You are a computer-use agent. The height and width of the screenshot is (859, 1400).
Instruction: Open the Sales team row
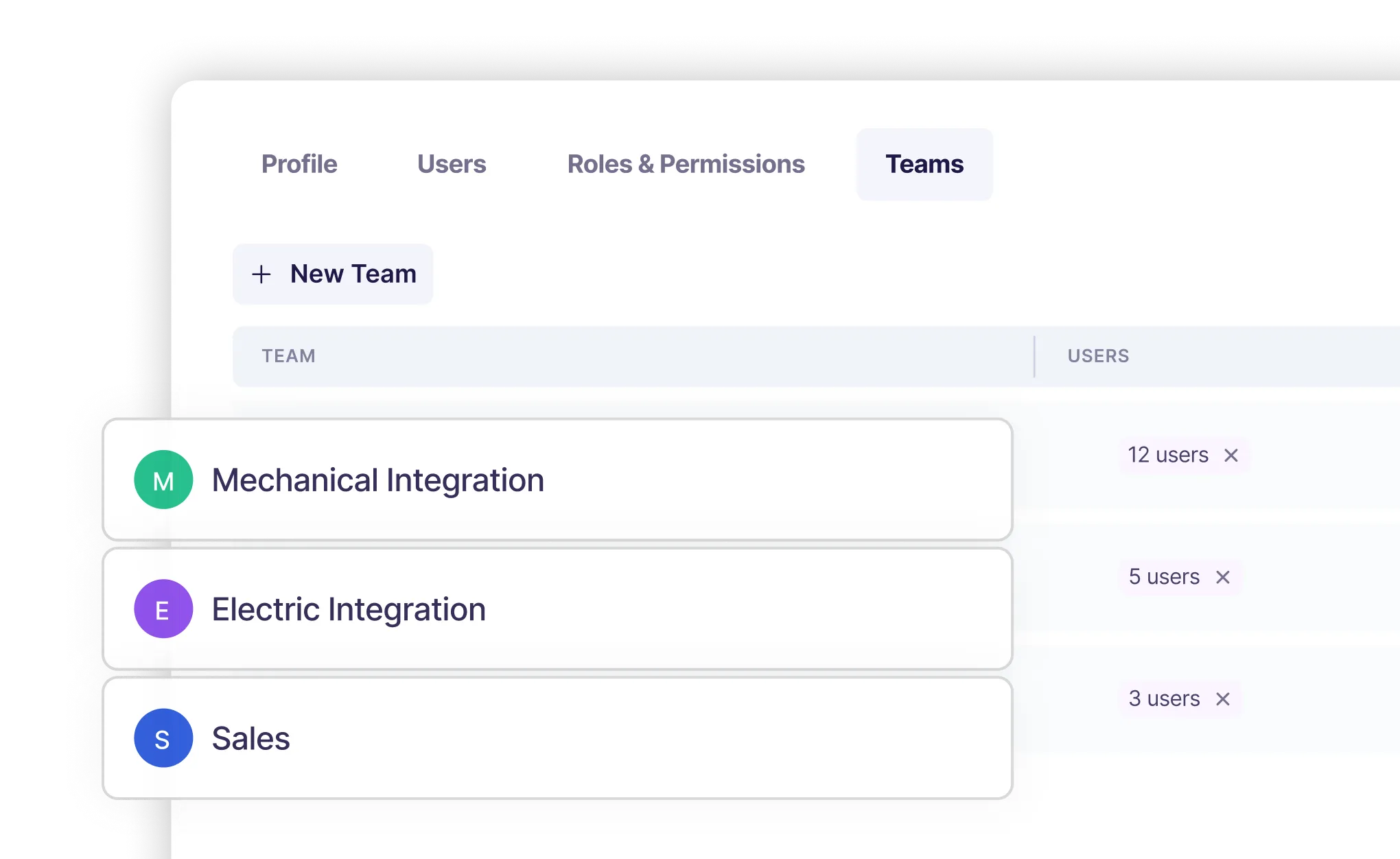[x=251, y=738]
